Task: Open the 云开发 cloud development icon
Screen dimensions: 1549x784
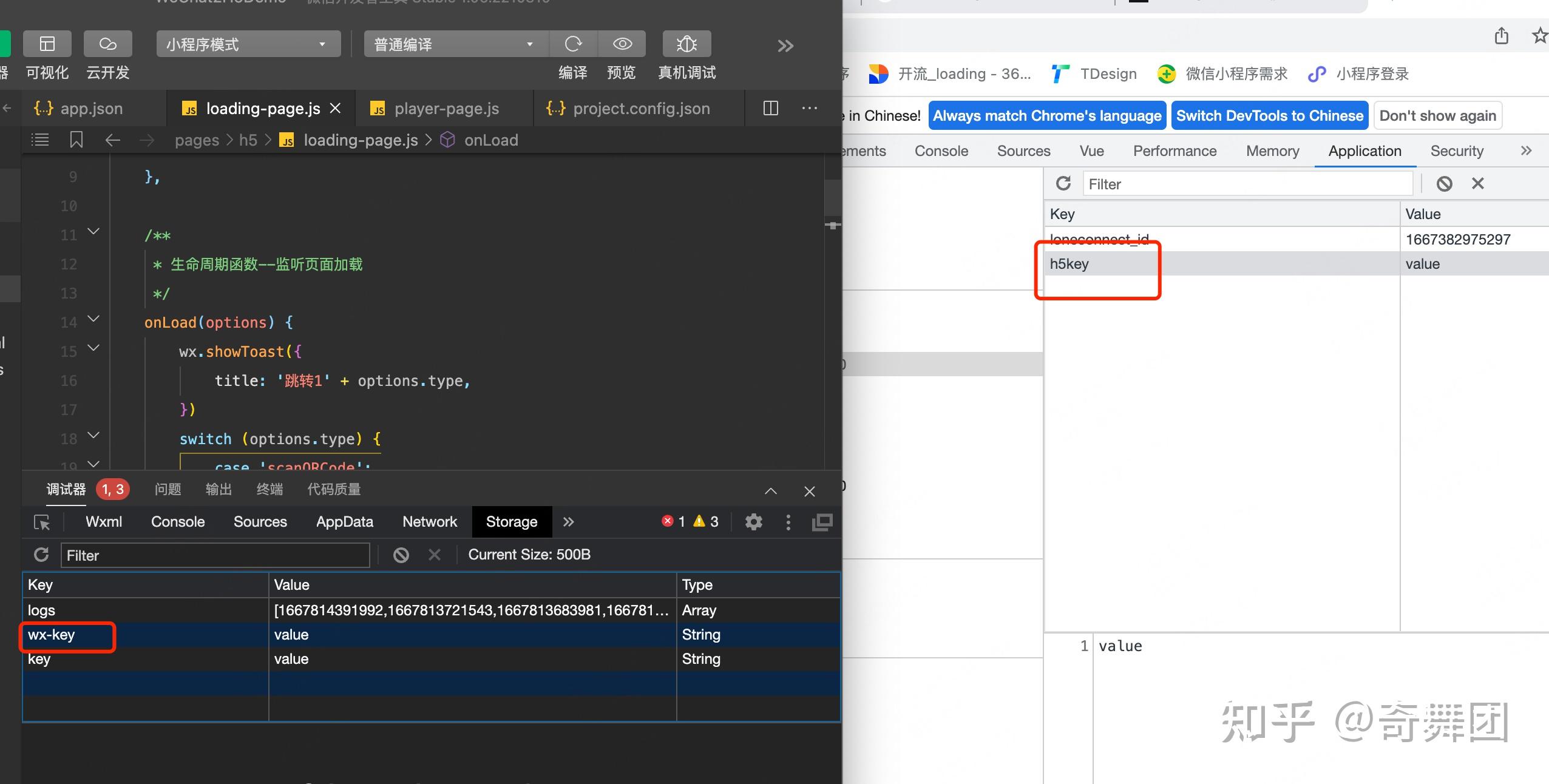Action: click(108, 44)
